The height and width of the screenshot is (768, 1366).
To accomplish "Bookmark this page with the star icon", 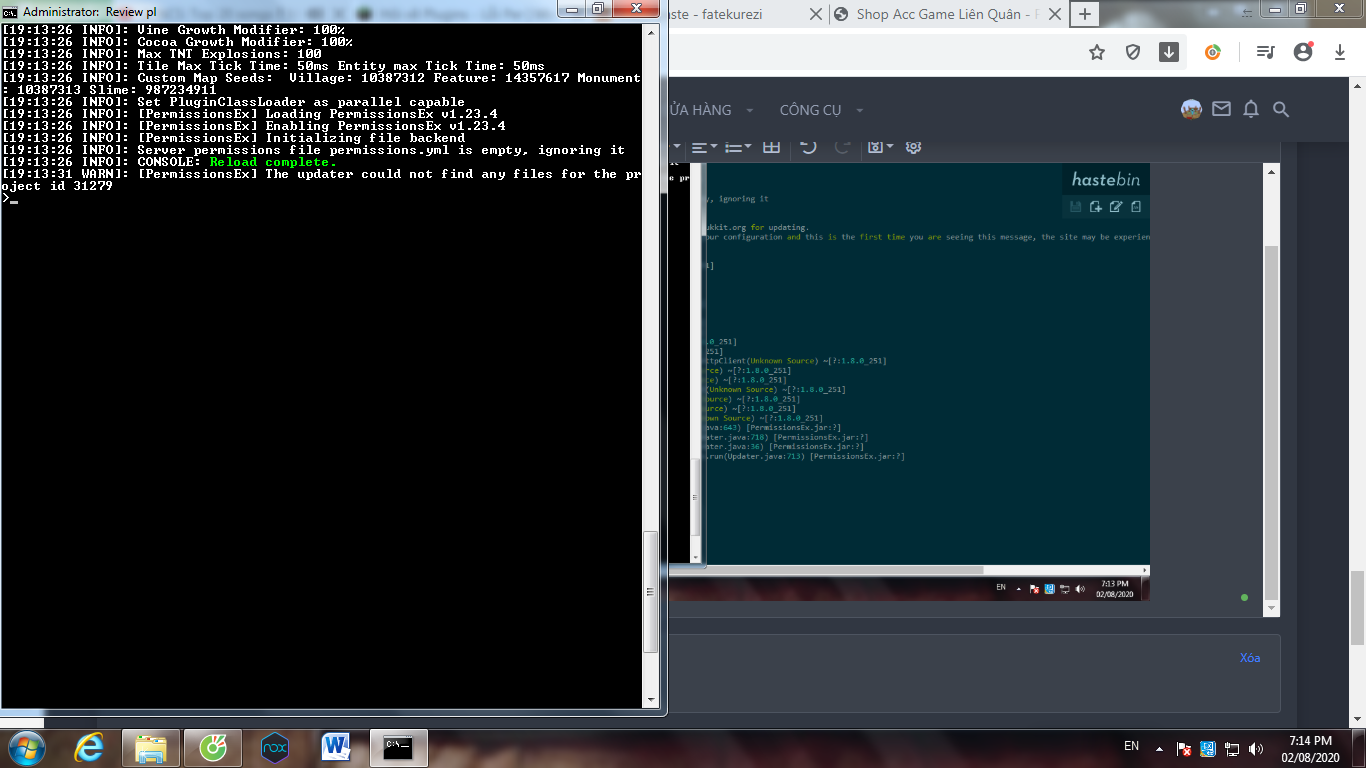I will 1097,52.
